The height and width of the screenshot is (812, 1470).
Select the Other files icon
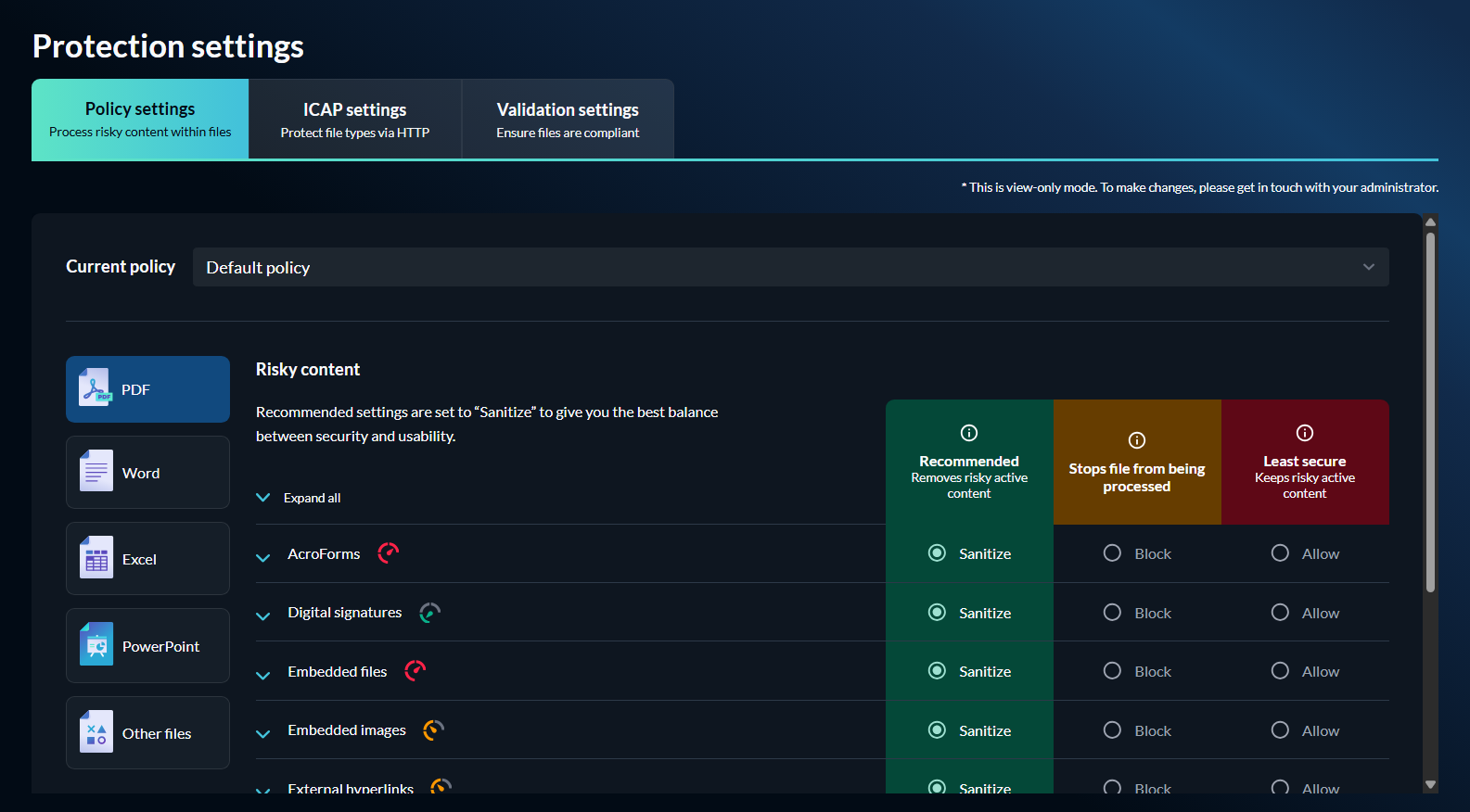96,732
